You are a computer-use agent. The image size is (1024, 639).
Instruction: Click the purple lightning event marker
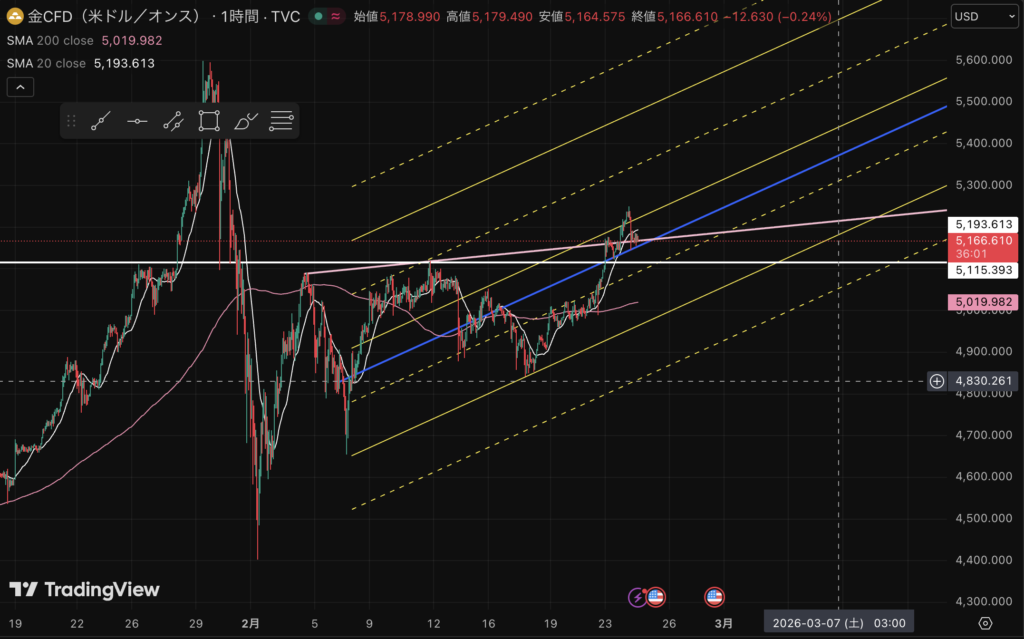click(x=637, y=597)
